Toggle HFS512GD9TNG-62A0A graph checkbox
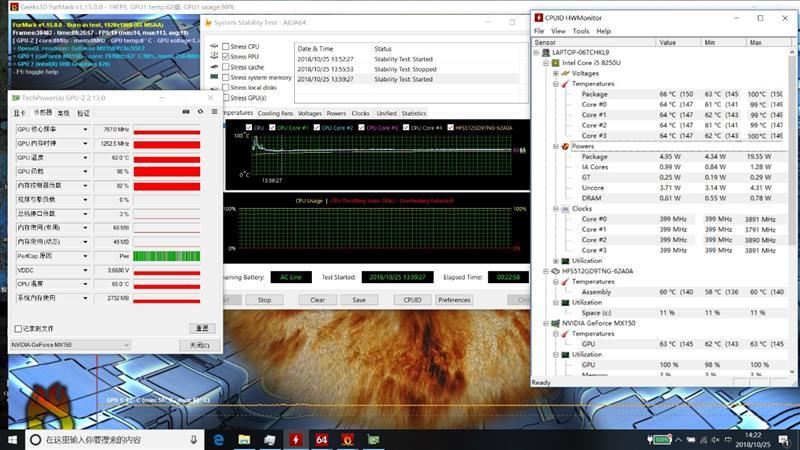 point(451,128)
